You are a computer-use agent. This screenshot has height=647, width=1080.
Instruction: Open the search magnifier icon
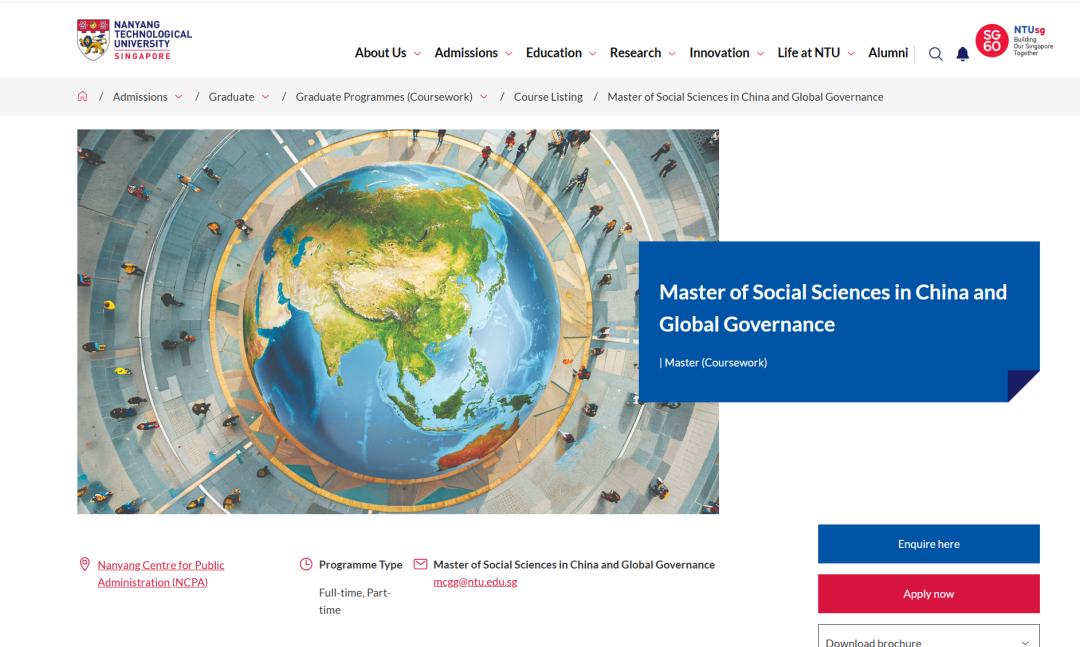click(x=935, y=54)
